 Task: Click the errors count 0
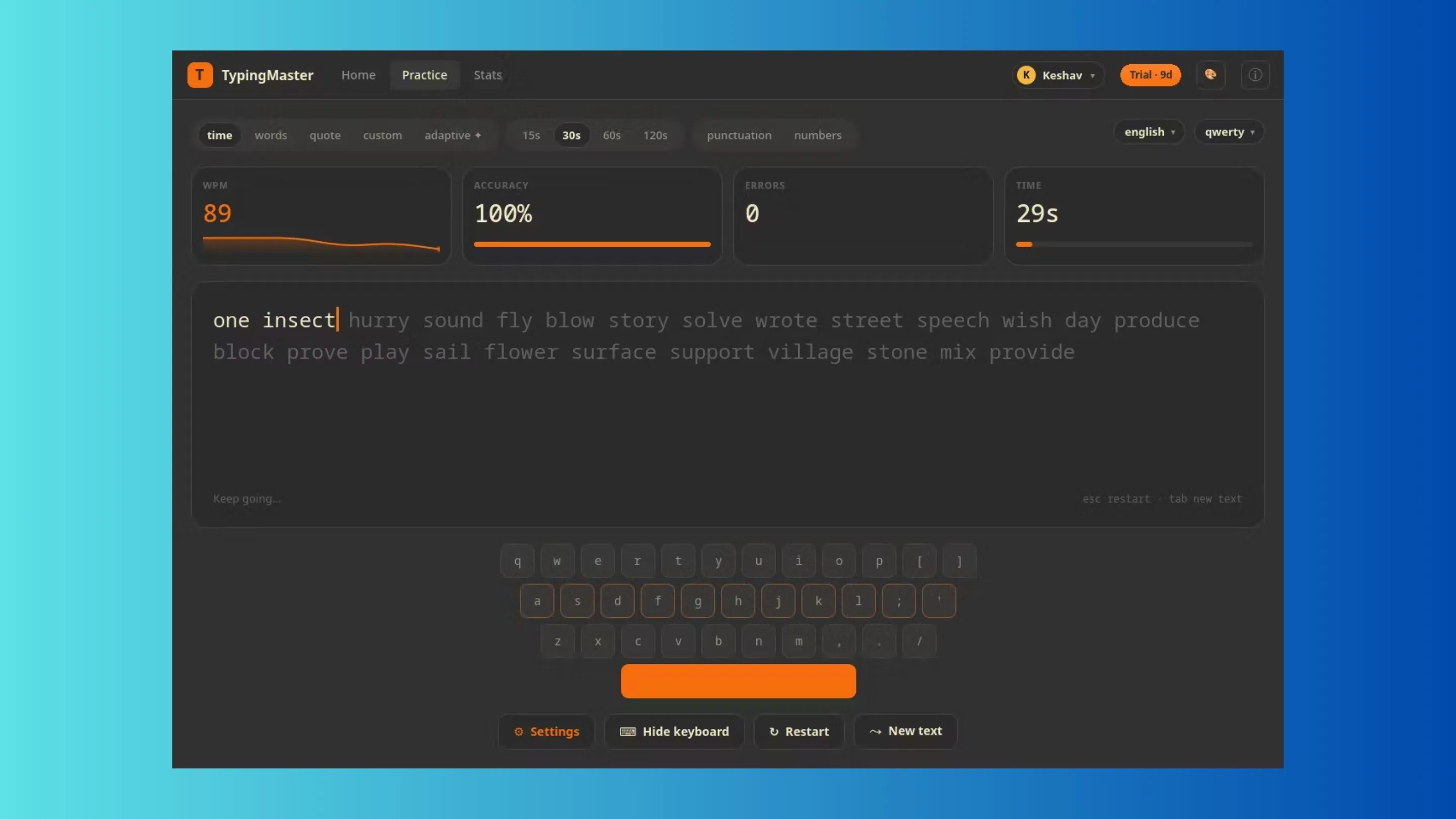click(x=752, y=214)
